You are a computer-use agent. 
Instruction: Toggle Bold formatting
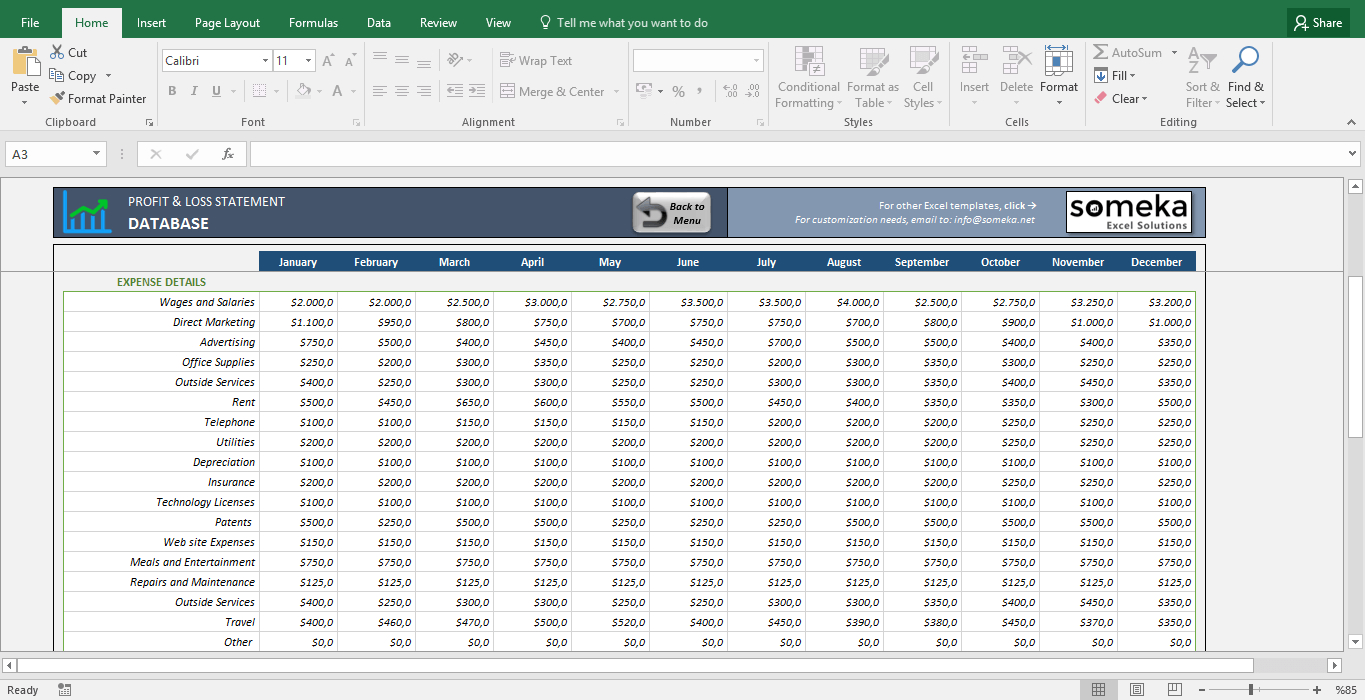click(x=172, y=91)
